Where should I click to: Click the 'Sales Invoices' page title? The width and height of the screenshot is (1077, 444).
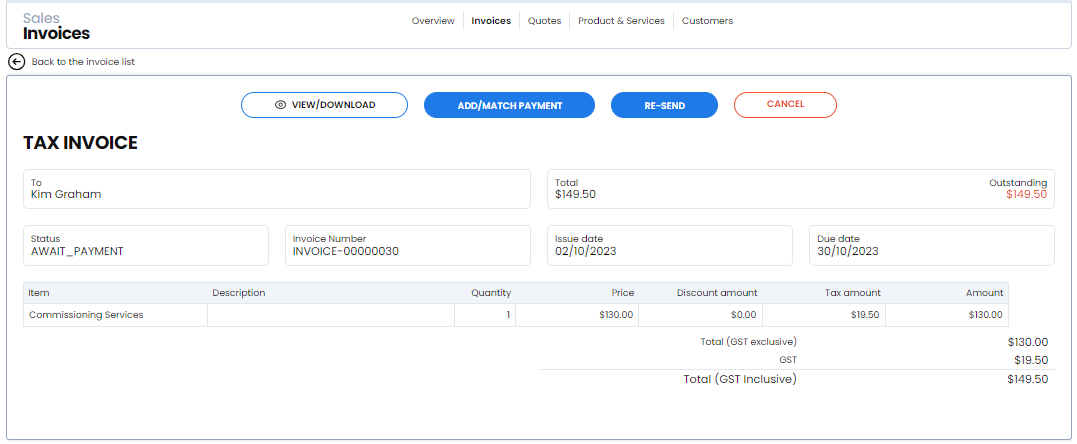click(56, 26)
